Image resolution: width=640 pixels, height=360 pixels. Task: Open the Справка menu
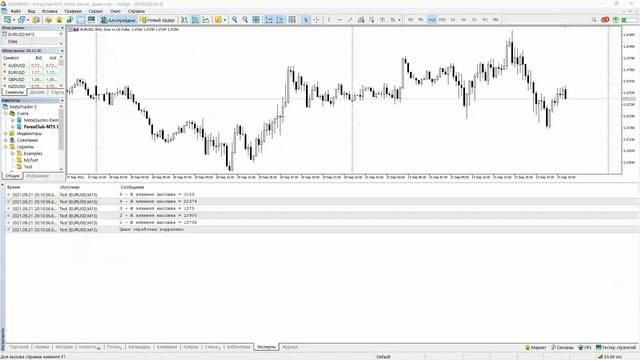(x=136, y=11)
